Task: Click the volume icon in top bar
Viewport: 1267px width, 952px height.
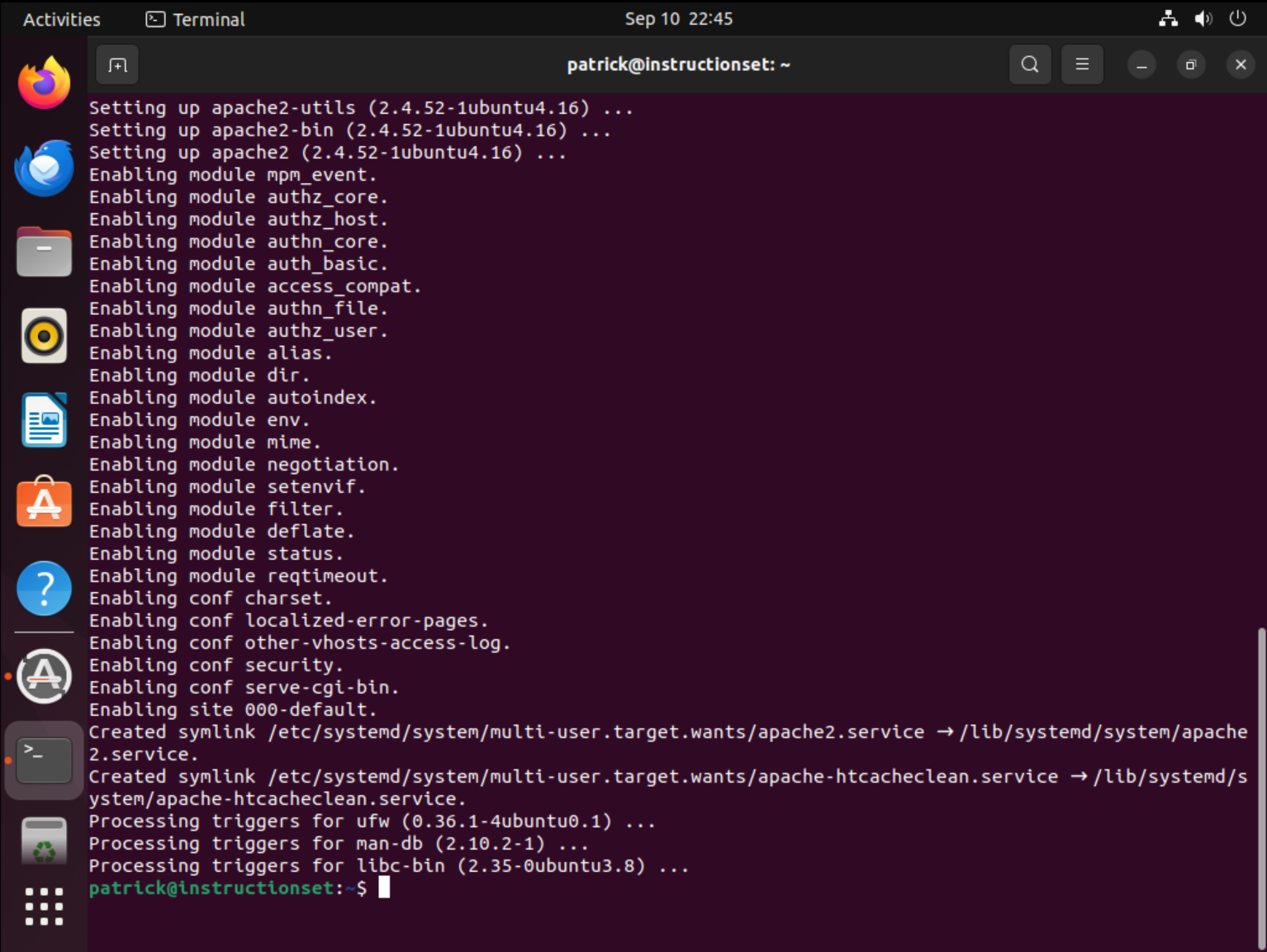Action: 1203,19
